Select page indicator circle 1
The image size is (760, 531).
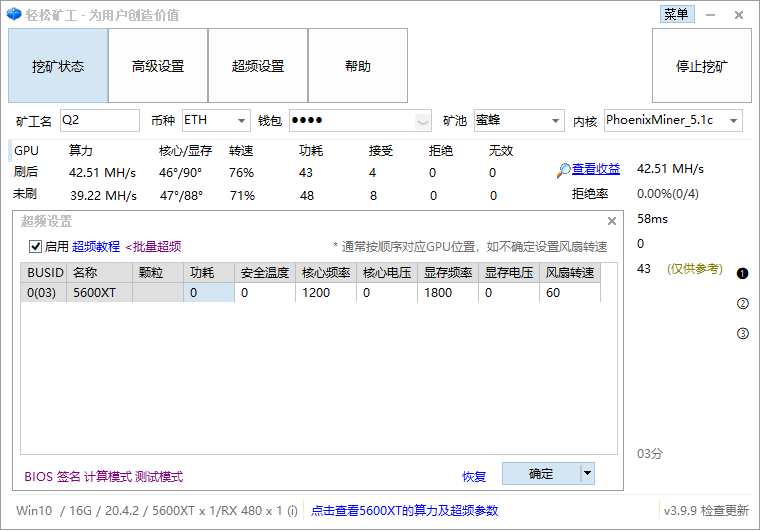tap(742, 273)
